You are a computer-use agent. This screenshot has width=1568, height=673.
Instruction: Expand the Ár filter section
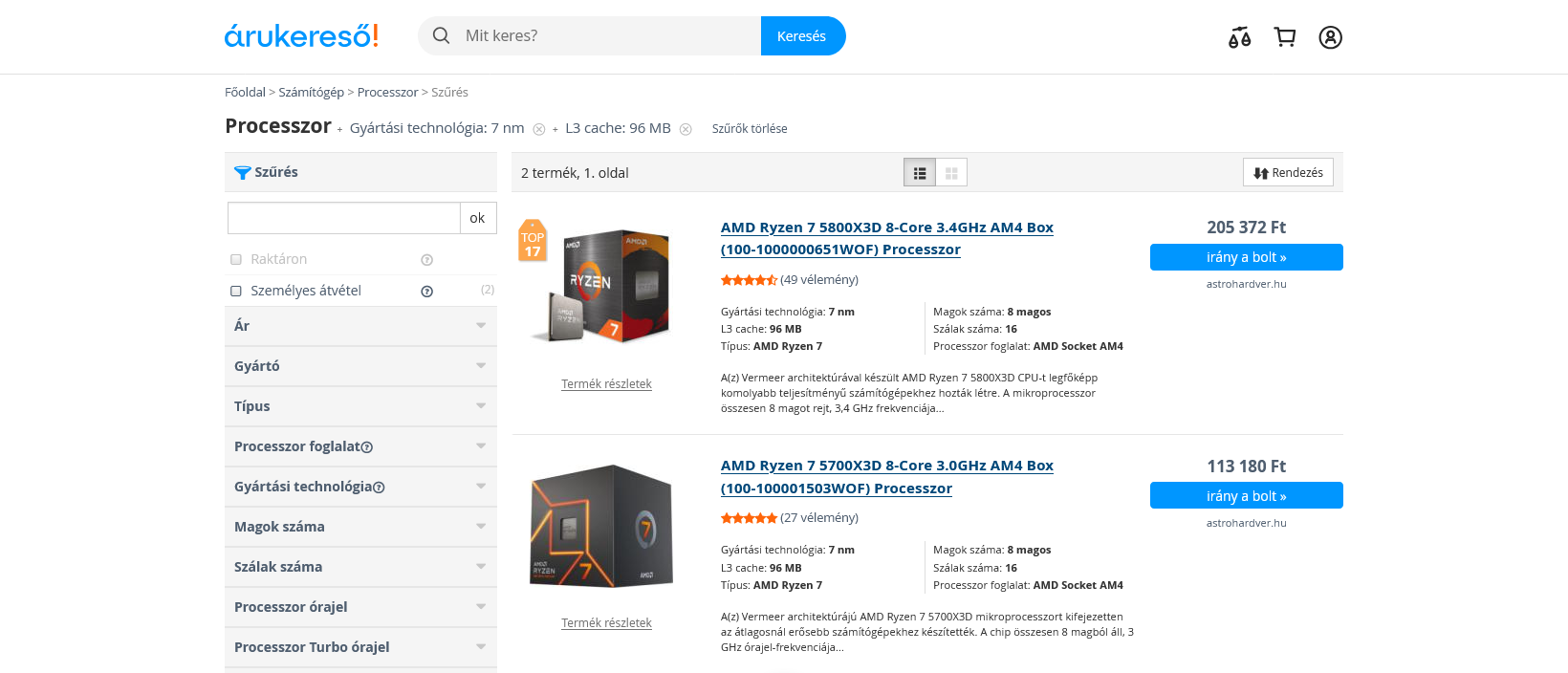(360, 326)
